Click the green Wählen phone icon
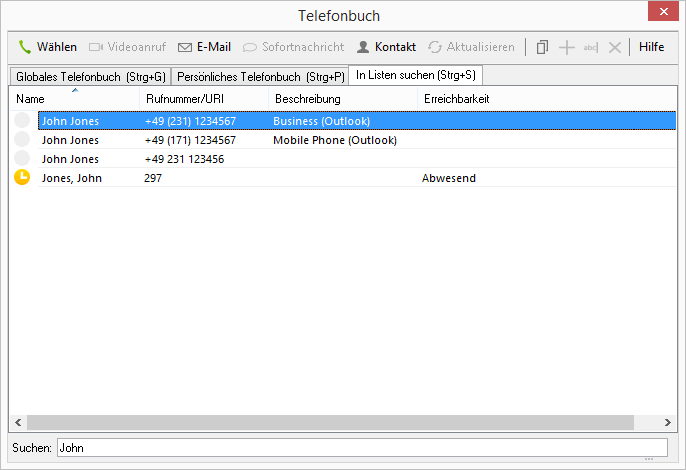The image size is (686, 470). click(25, 47)
